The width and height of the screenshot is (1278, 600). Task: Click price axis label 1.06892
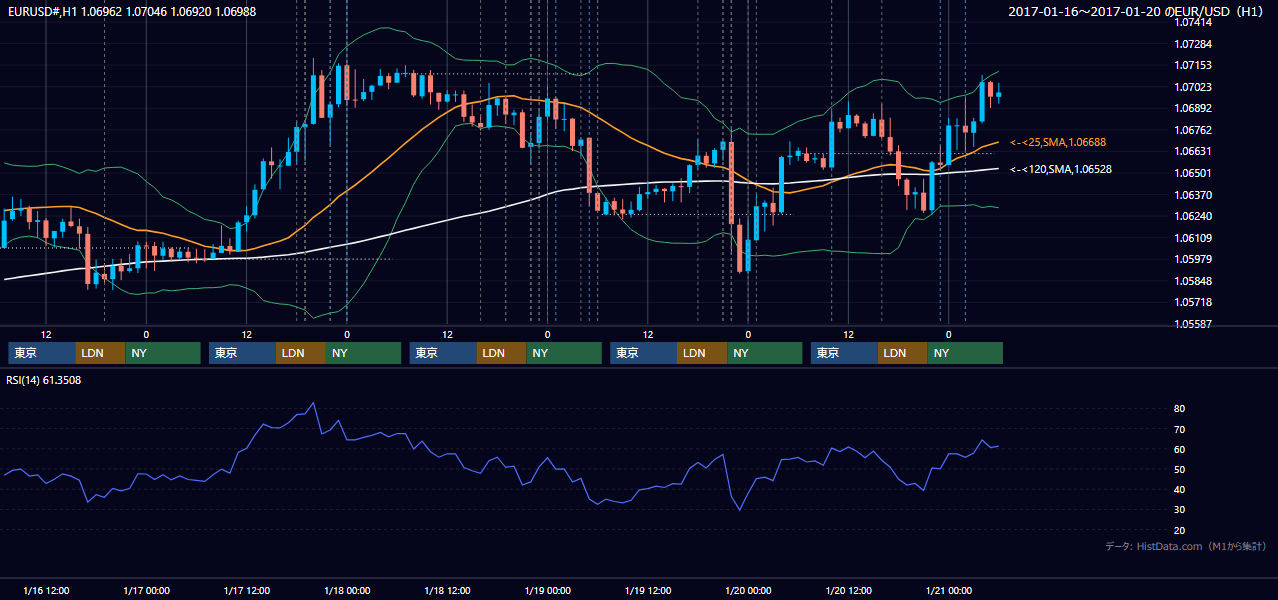pos(1193,108)
